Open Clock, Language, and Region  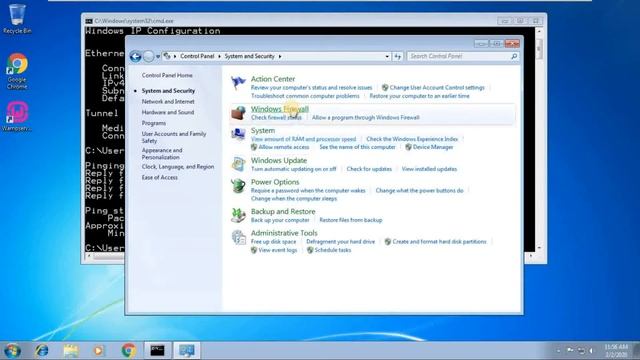pyautogui.click(x=178, y=167)
